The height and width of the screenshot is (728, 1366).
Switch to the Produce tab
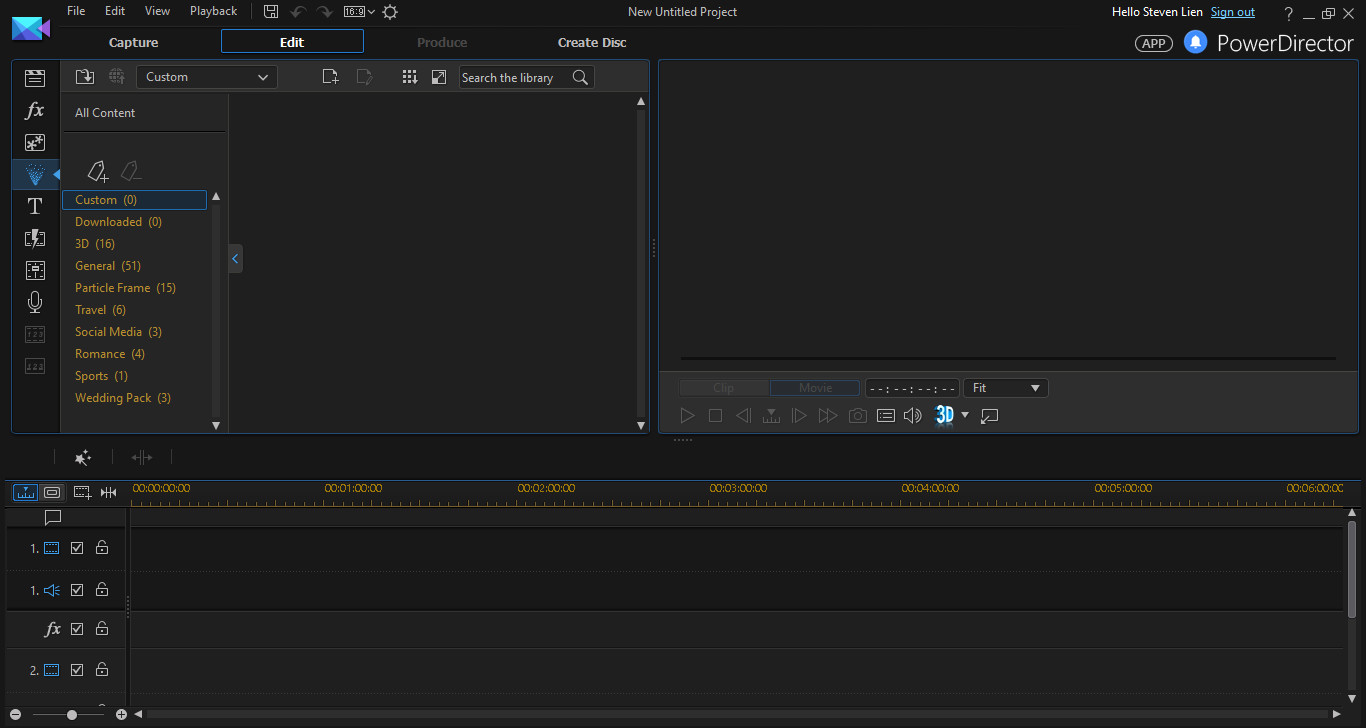(x=442, y=42)
